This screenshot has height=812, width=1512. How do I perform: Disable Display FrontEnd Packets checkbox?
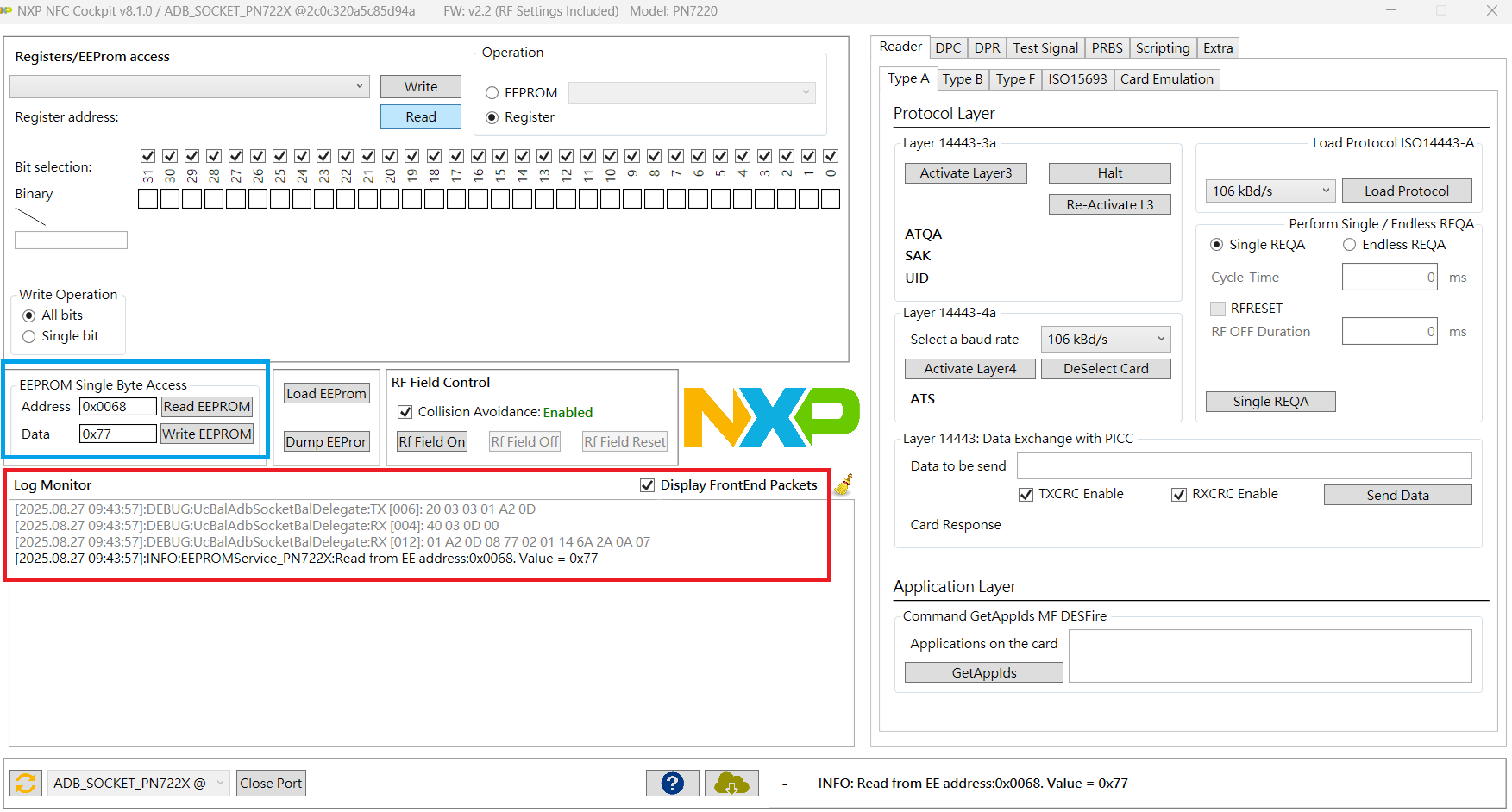[x=647, y=485]
